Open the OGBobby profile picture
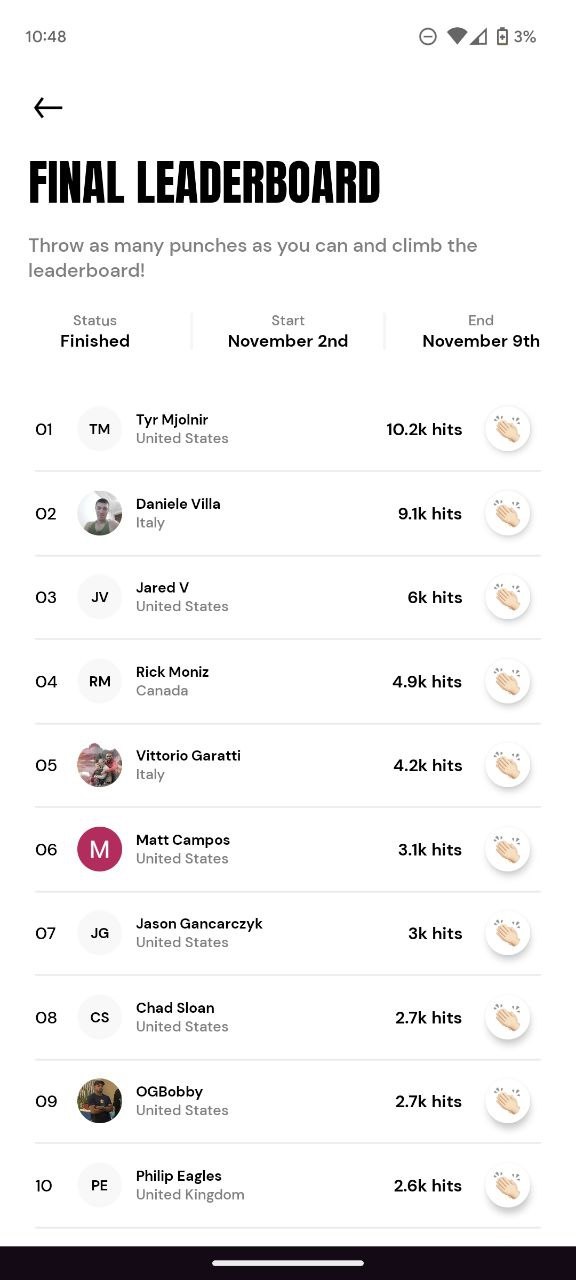Viewport: 576px width, 1280px height. pos(100,1101)
